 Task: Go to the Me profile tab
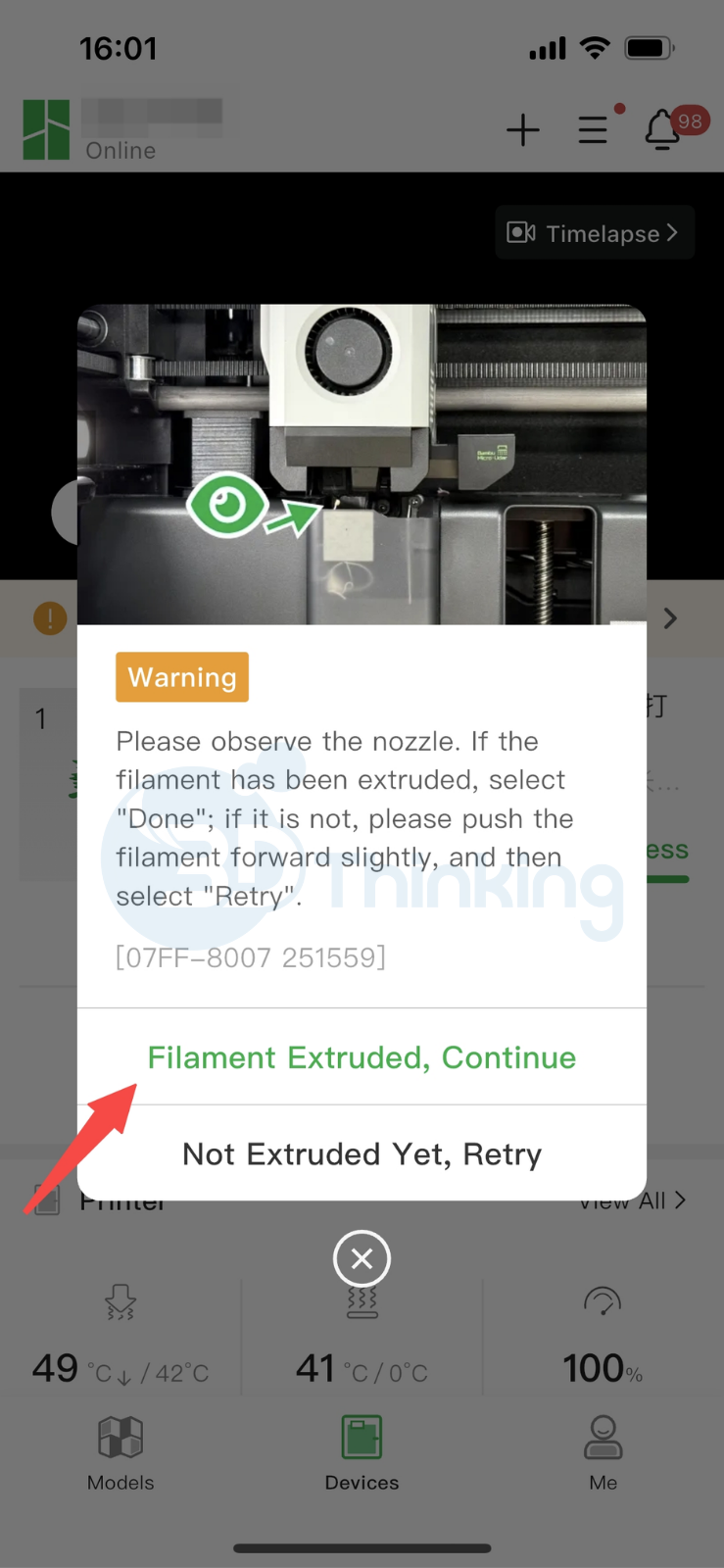click(603, 1452)
